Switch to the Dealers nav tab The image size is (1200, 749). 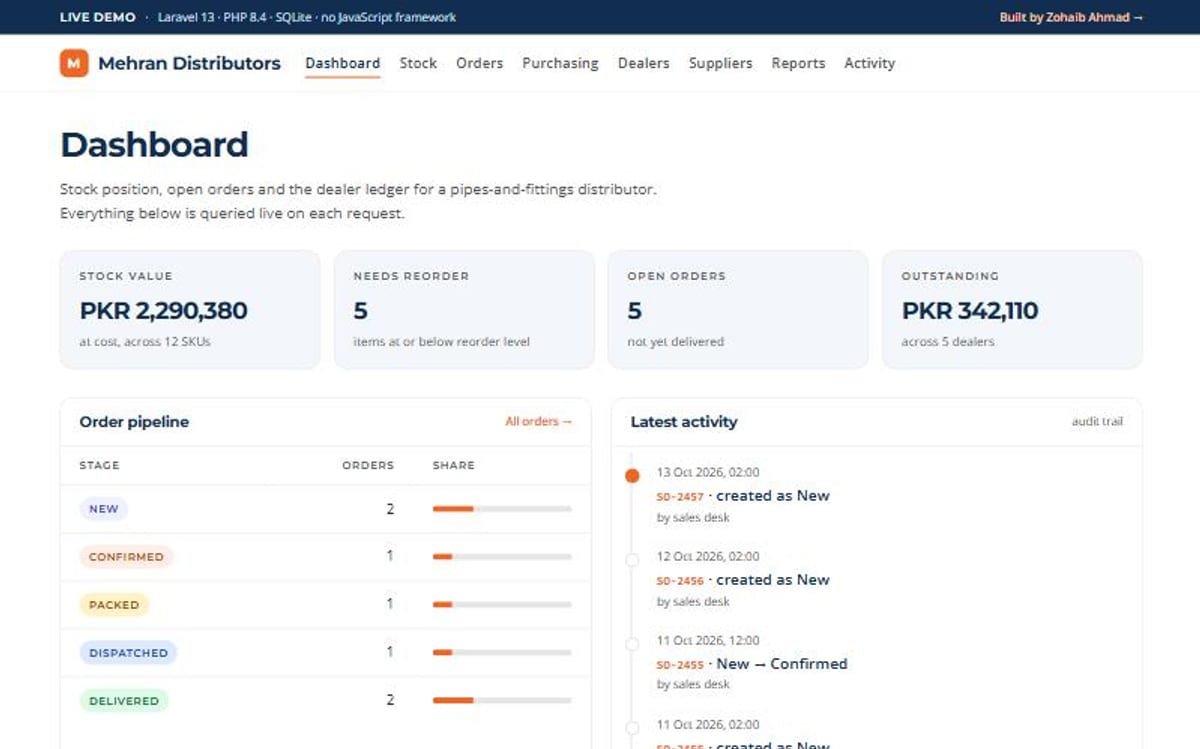coord(643,63)
